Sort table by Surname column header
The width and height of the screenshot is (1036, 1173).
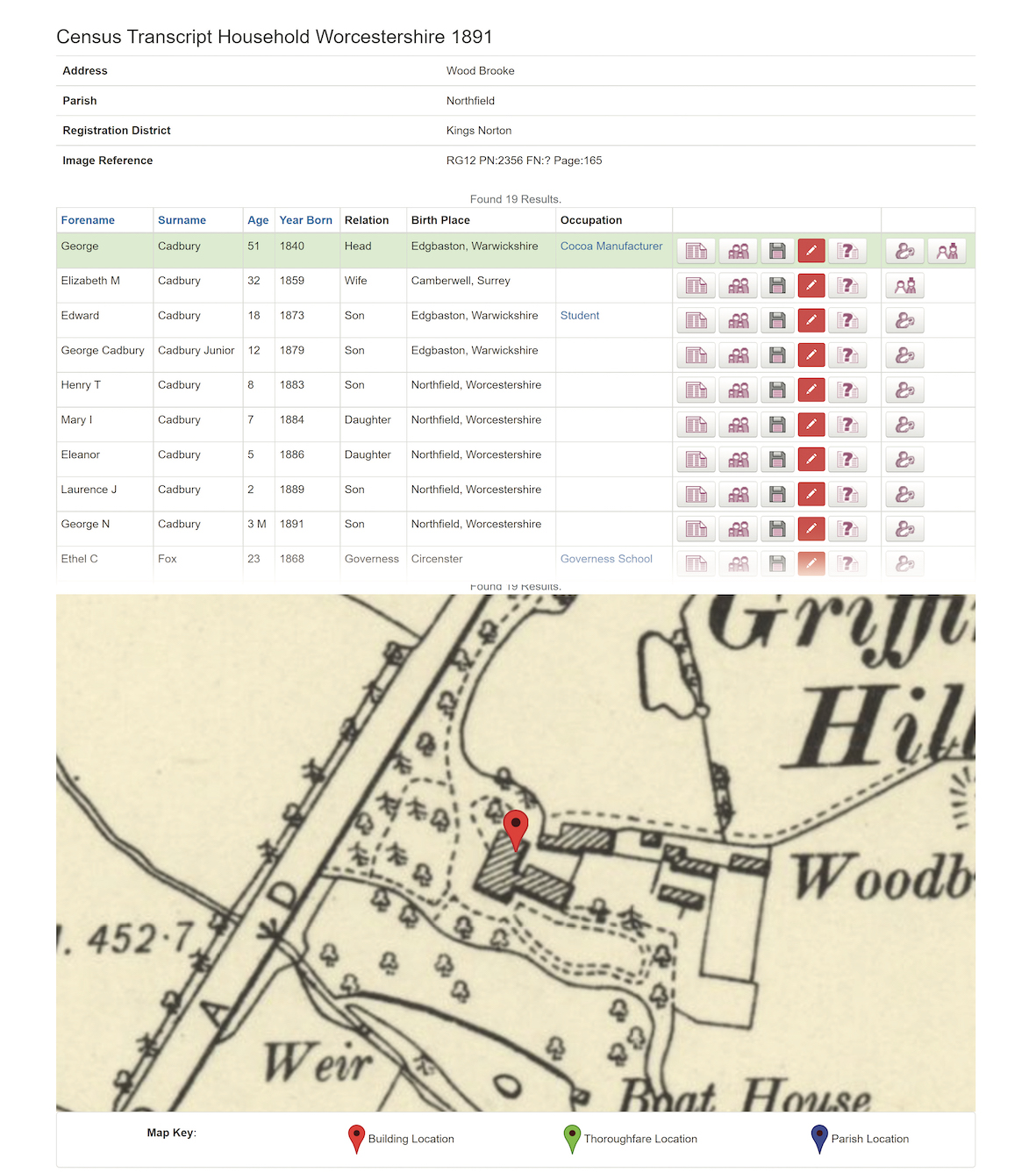tap(182, 220)
